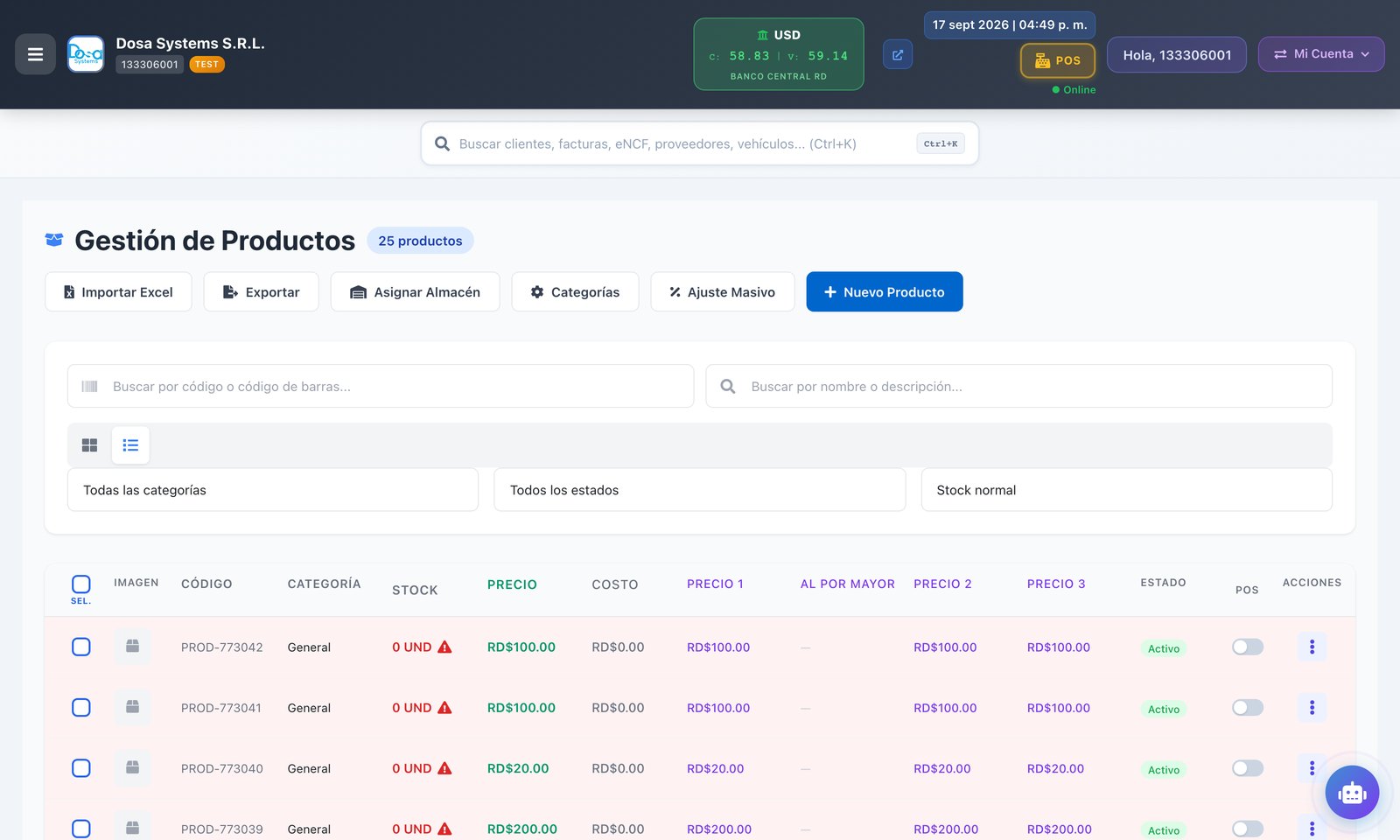Sort by the AL POR MAYOR column header
1400x840 pixels.
(848, 584)
